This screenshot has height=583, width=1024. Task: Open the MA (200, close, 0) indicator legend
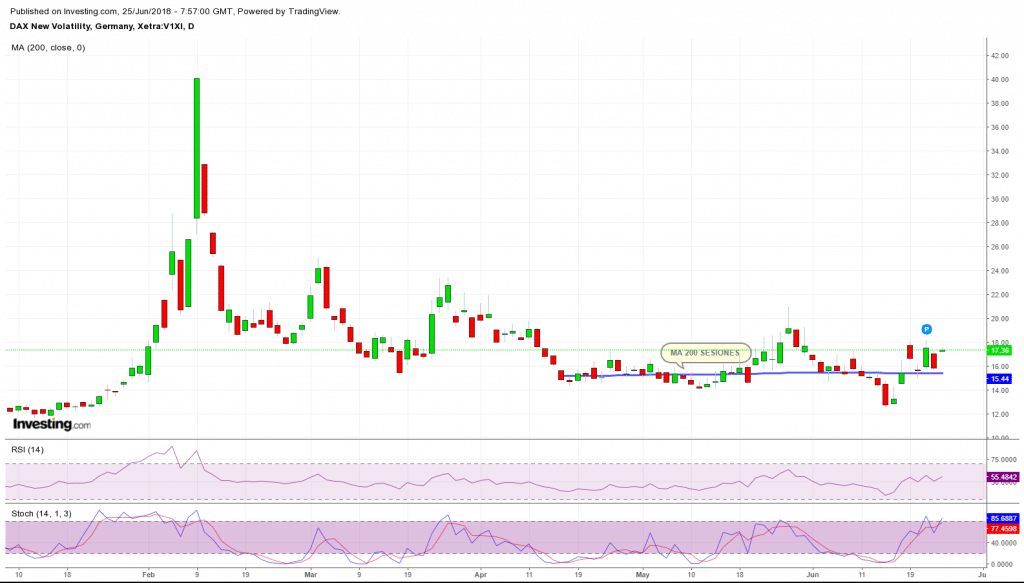coord(48,47)
